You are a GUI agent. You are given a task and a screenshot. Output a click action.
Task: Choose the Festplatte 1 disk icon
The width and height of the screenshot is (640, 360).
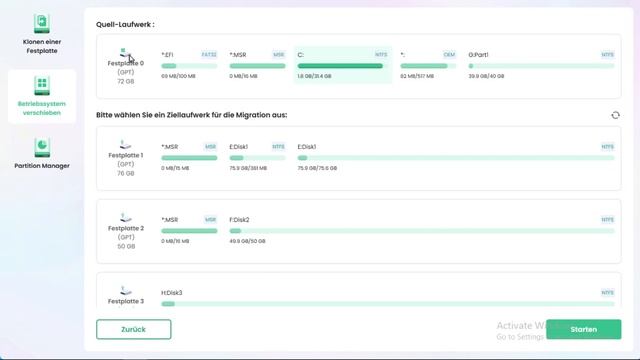pos(125,145)
